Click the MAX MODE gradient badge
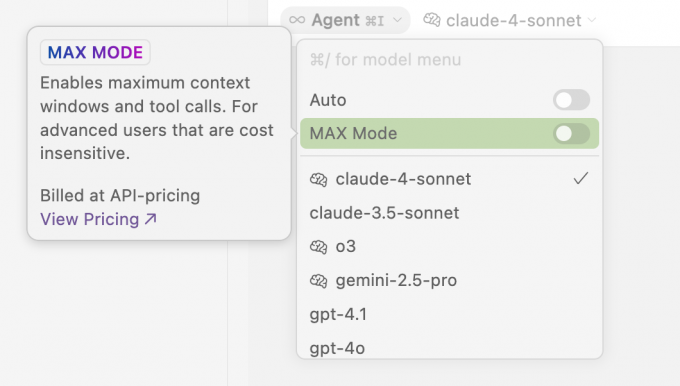Screen dimensions: 680x386 pyautogui.click(x=95, y=52)
